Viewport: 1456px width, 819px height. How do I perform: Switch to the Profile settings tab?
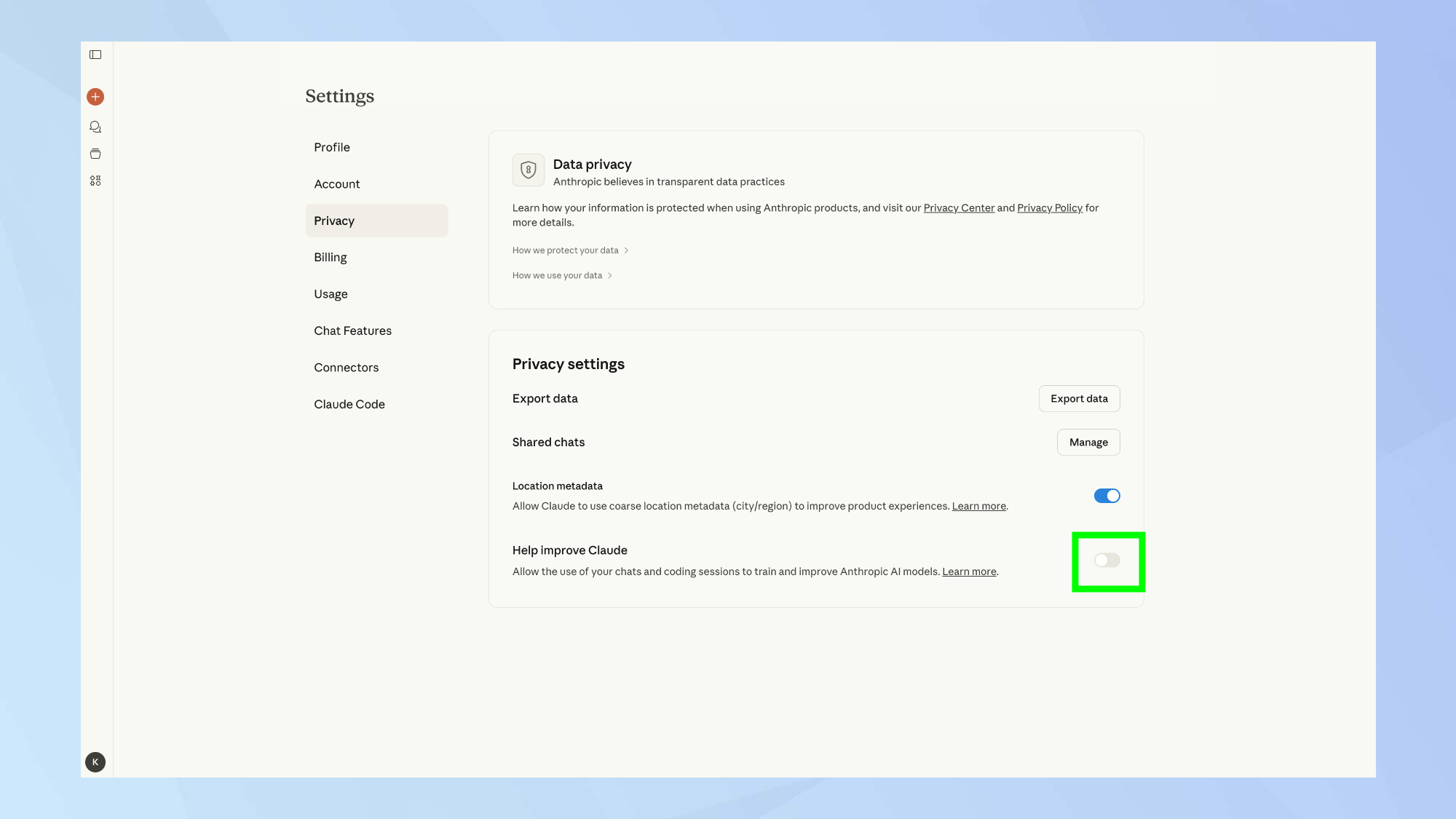pyautogui.click(x=332, y=147)
